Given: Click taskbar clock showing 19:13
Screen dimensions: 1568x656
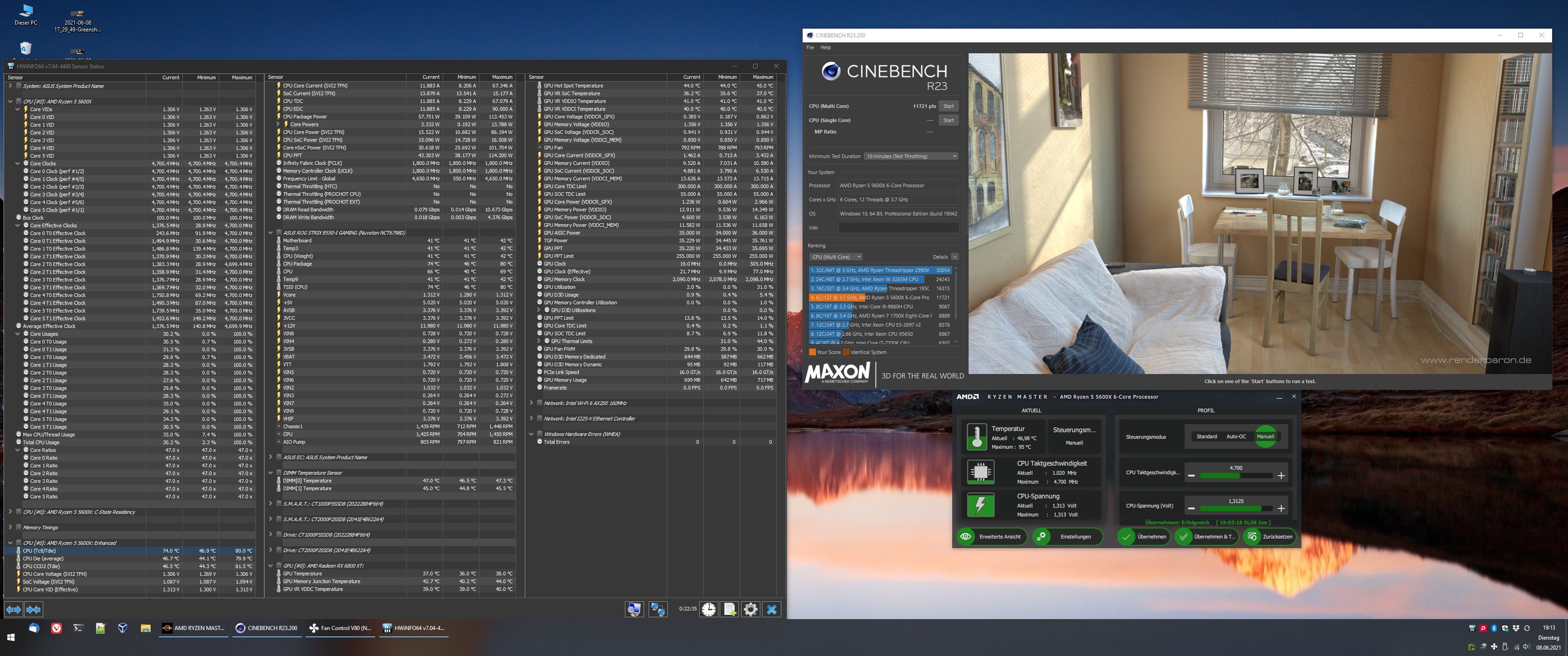Looking at the screenshot, I should 1548,627.
